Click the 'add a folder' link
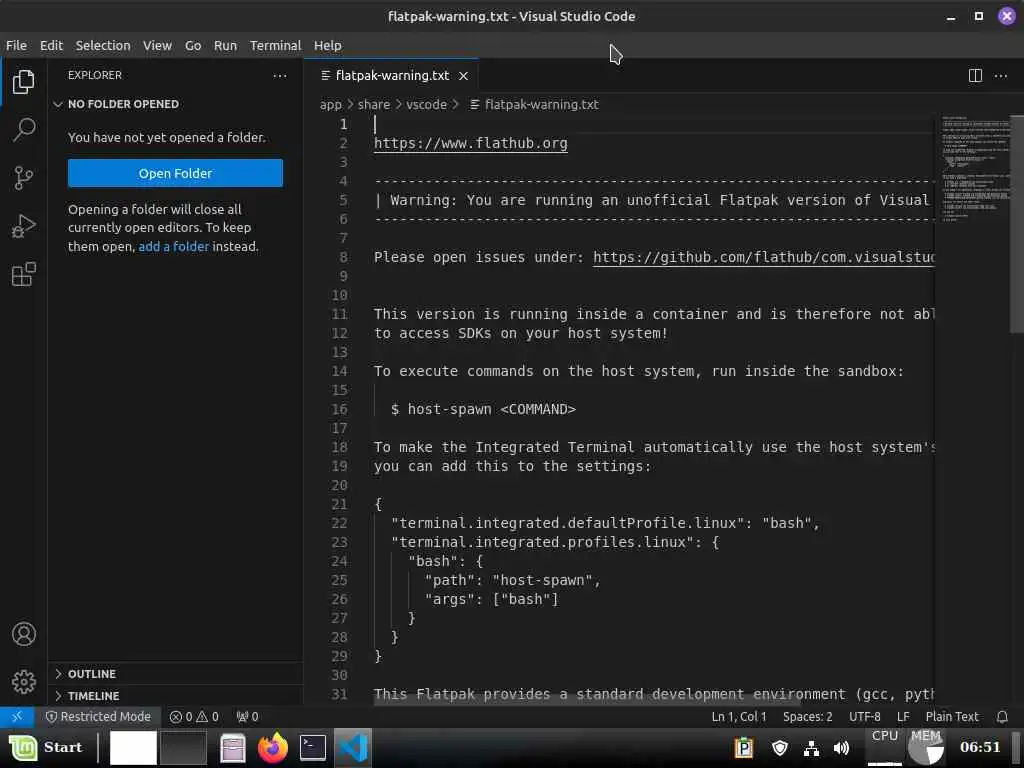The height and width of the screenshot is (768, 1024). (174, 246)
